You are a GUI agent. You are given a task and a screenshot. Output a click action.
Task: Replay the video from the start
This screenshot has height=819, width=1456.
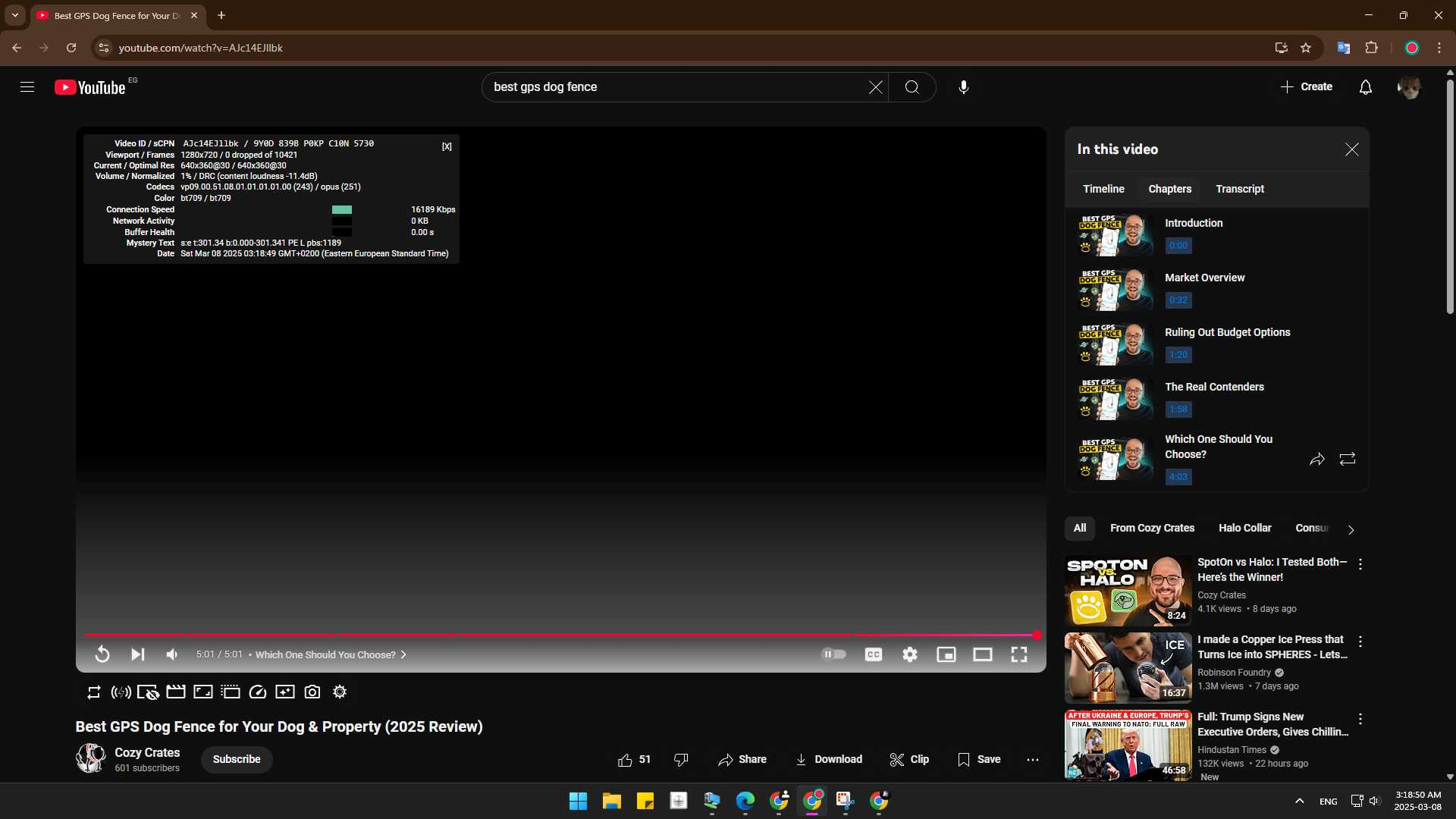tap(102, 654)
